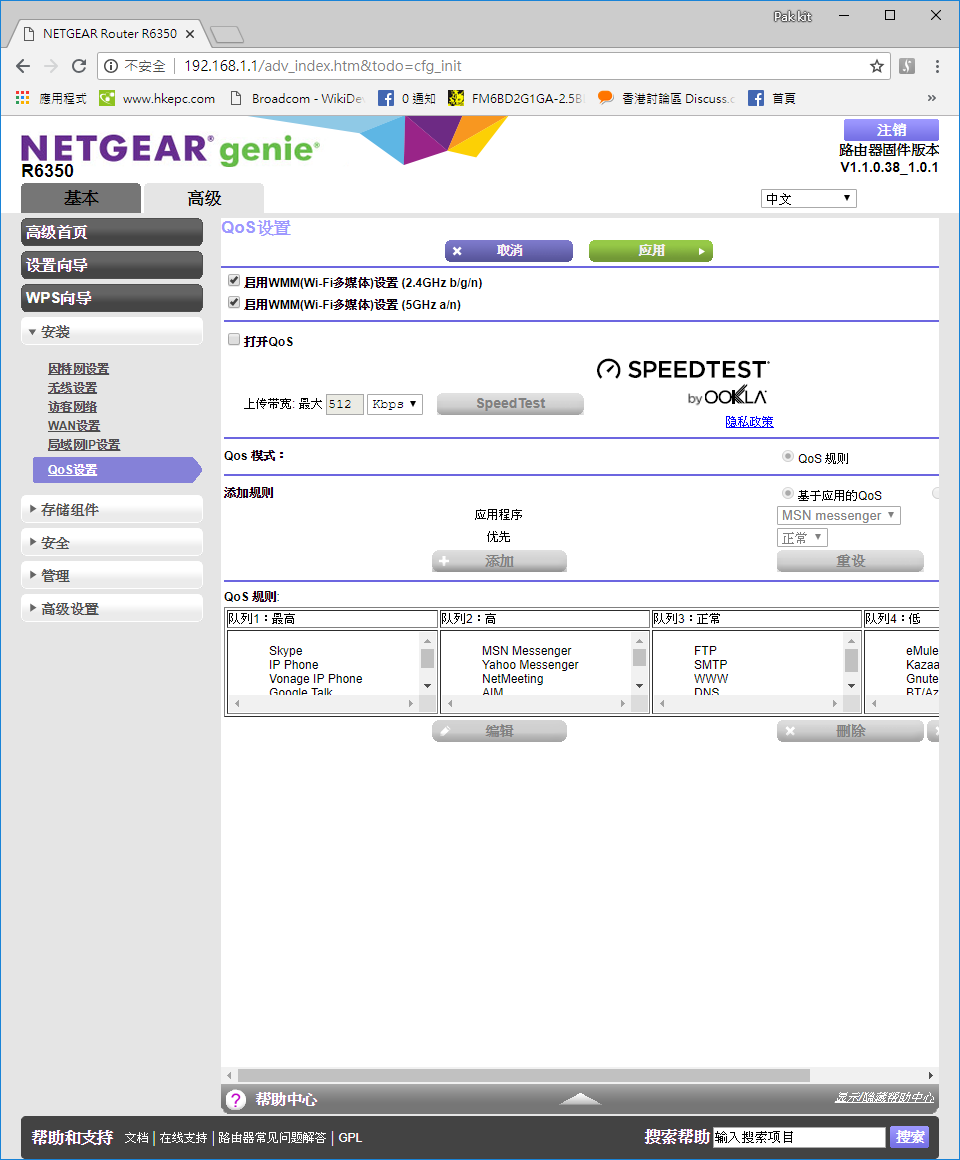Expand the 存储组件 sidebar section
The image size is (960, 1160).
(112, 509)
